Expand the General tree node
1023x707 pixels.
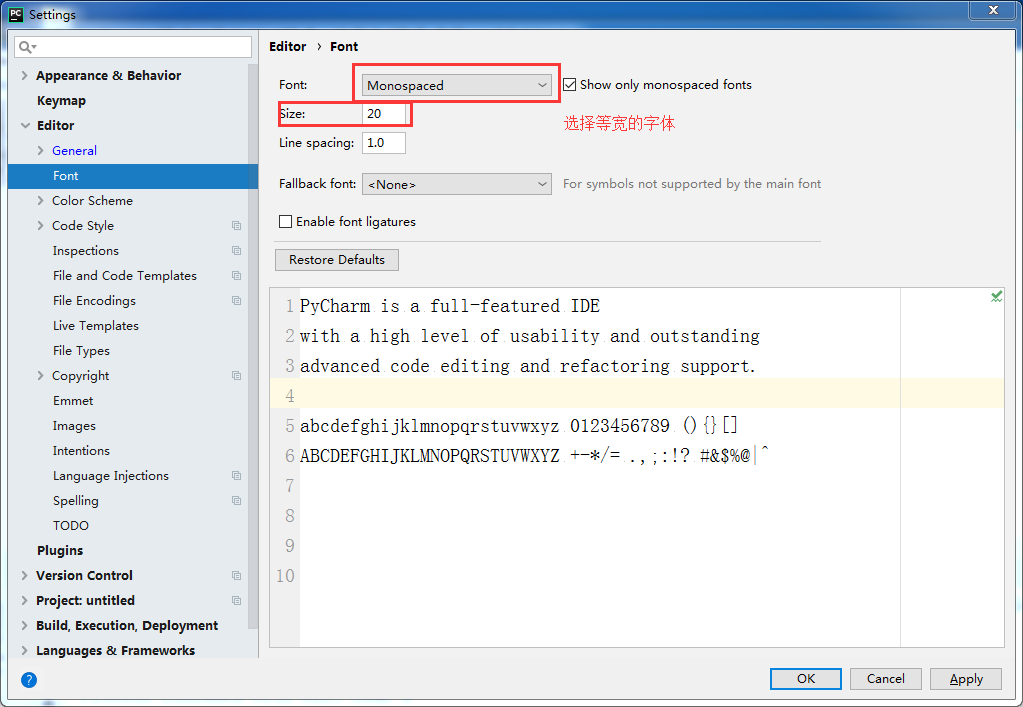pos(40,151)
